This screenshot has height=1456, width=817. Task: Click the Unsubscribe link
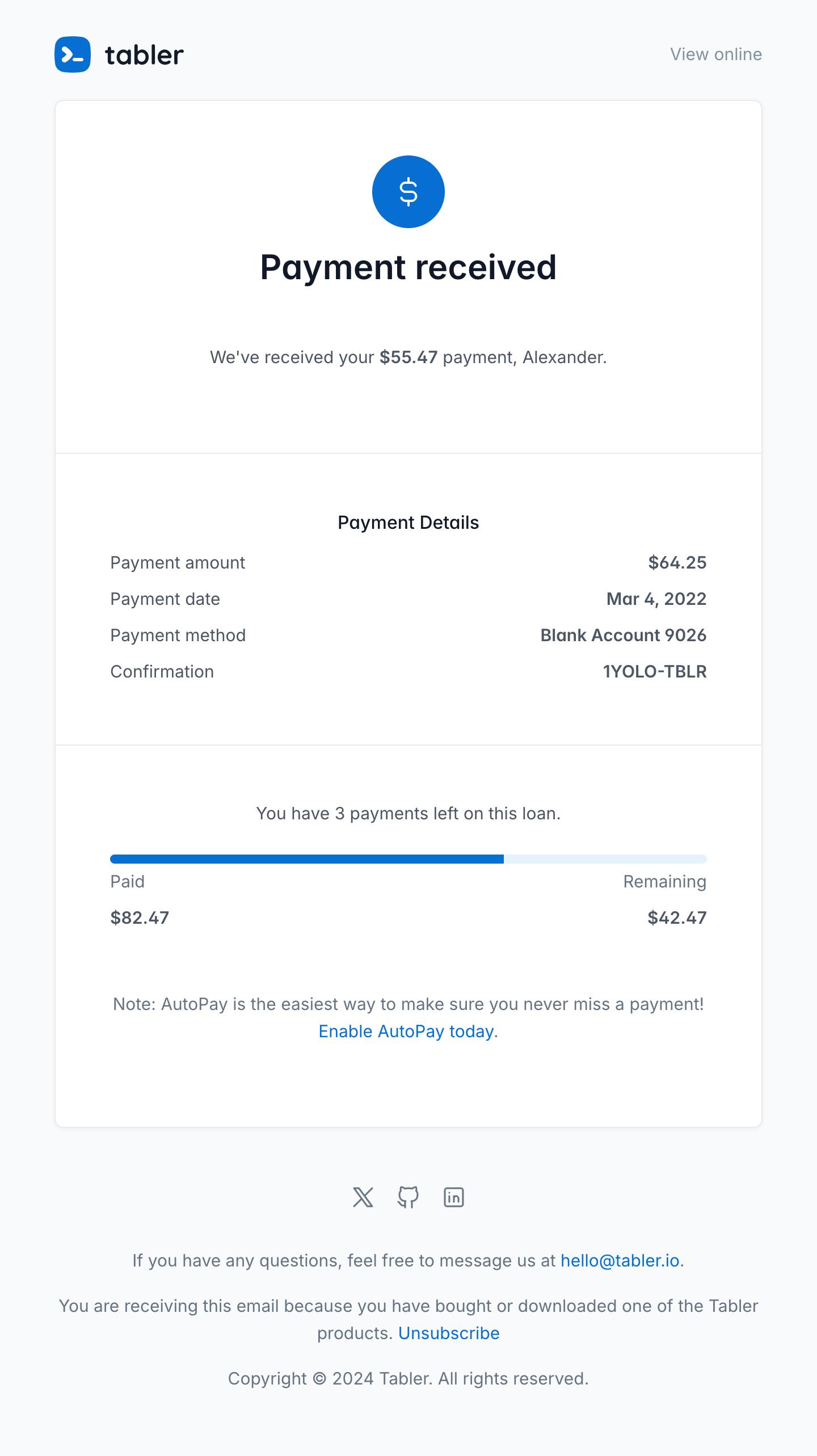click(x=449, y=1333)
